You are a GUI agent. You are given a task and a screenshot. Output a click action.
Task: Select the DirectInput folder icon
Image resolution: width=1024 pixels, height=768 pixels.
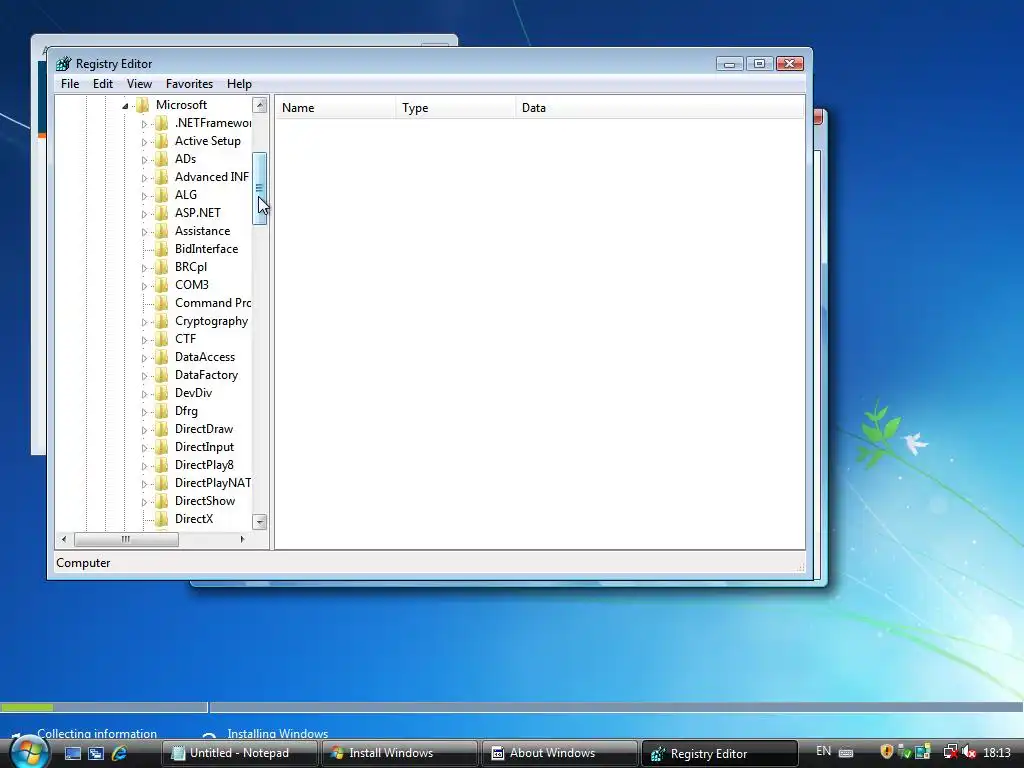[161, 447]
